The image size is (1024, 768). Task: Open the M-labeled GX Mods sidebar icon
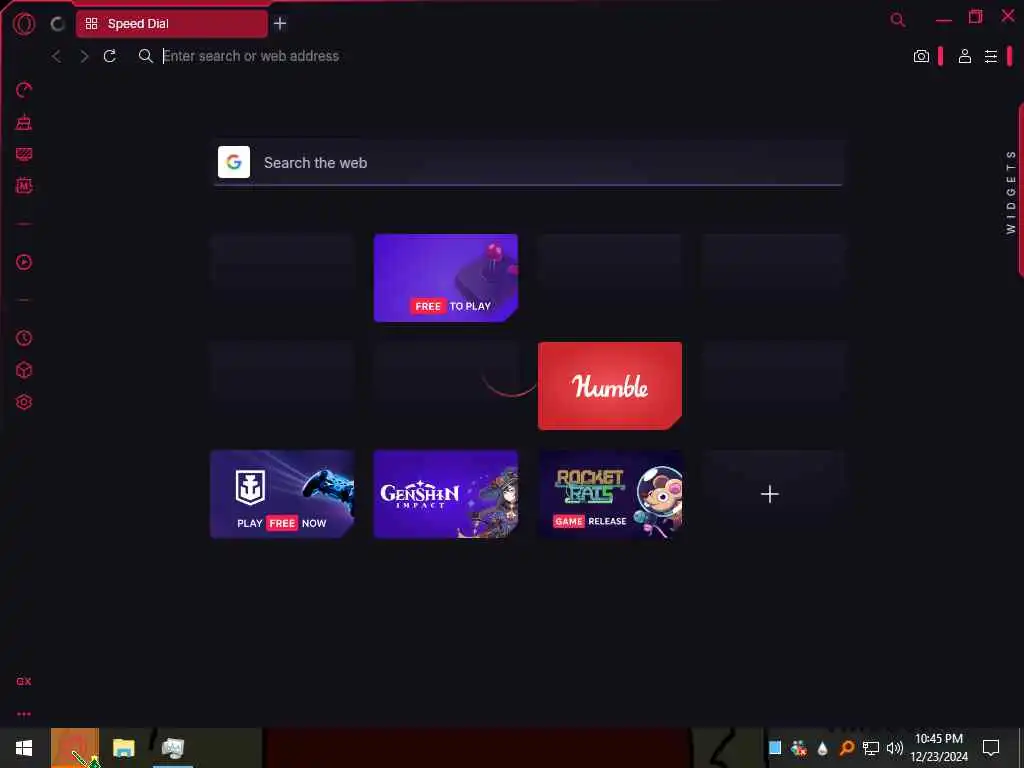point(24,186)
